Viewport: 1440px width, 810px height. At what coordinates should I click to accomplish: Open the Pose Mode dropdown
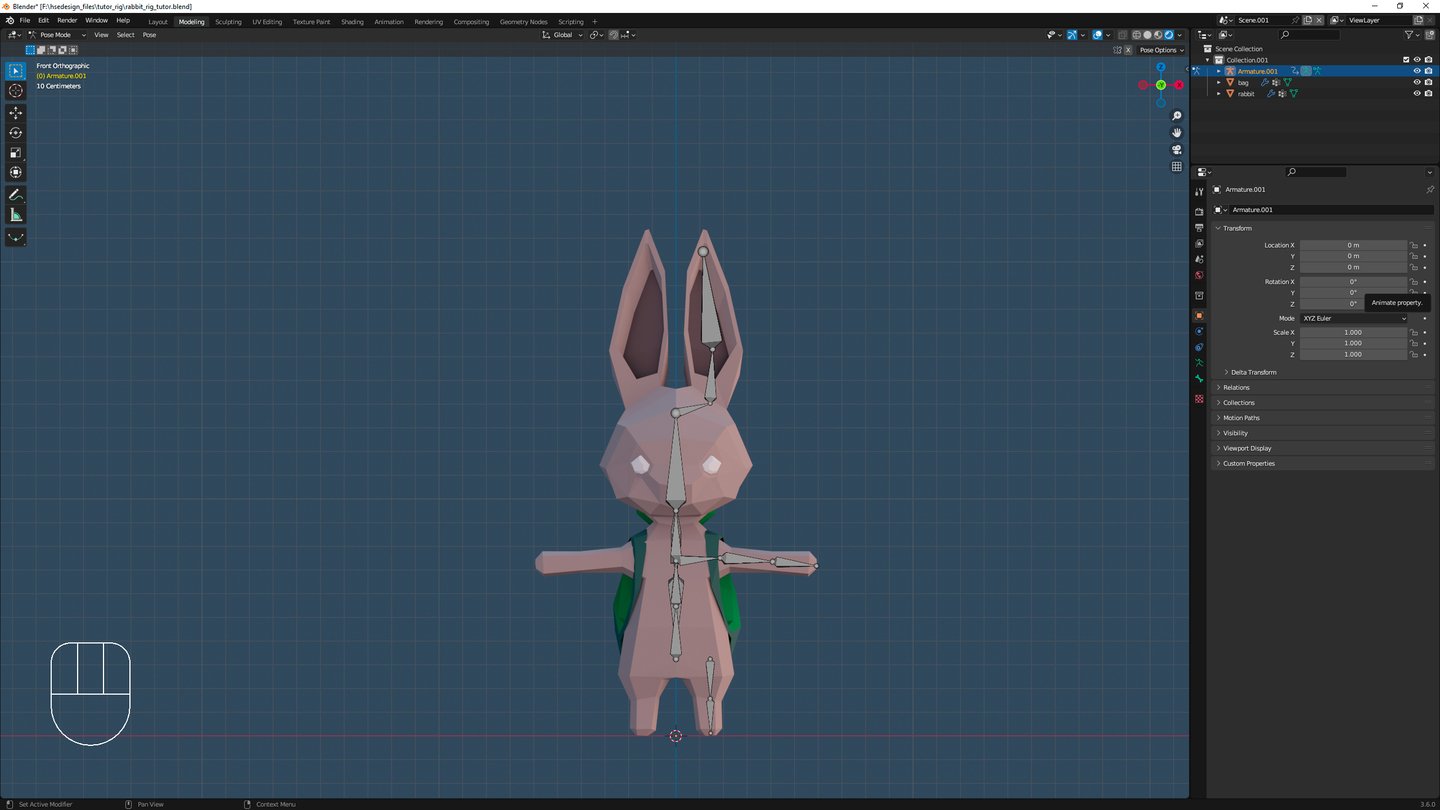pos(56,35)
